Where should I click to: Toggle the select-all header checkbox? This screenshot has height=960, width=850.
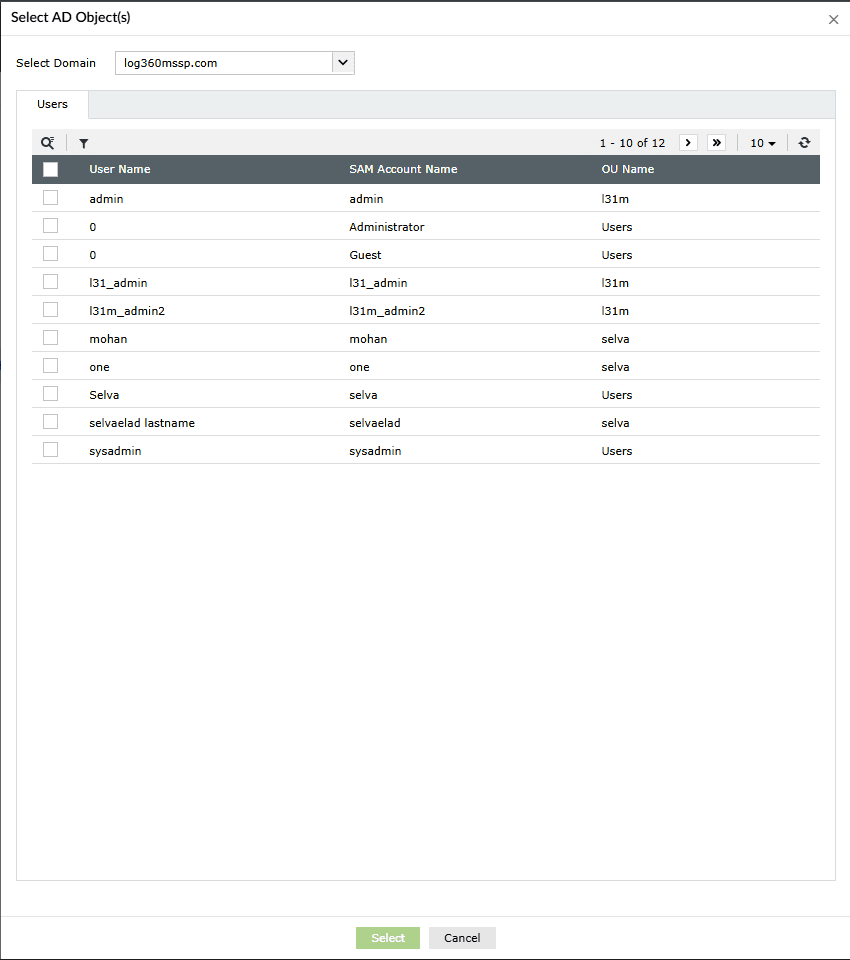click(50, 169)
